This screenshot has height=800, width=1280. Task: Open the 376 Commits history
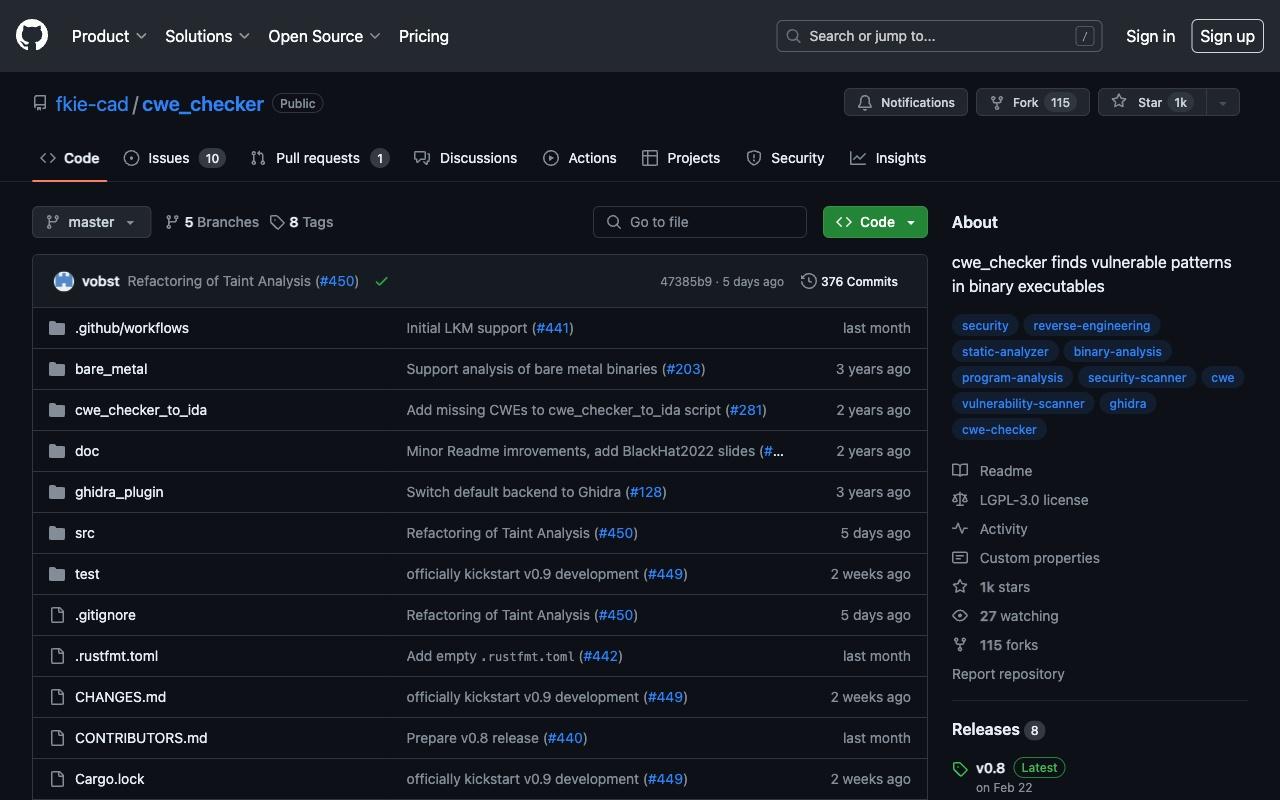pos(849,282)
